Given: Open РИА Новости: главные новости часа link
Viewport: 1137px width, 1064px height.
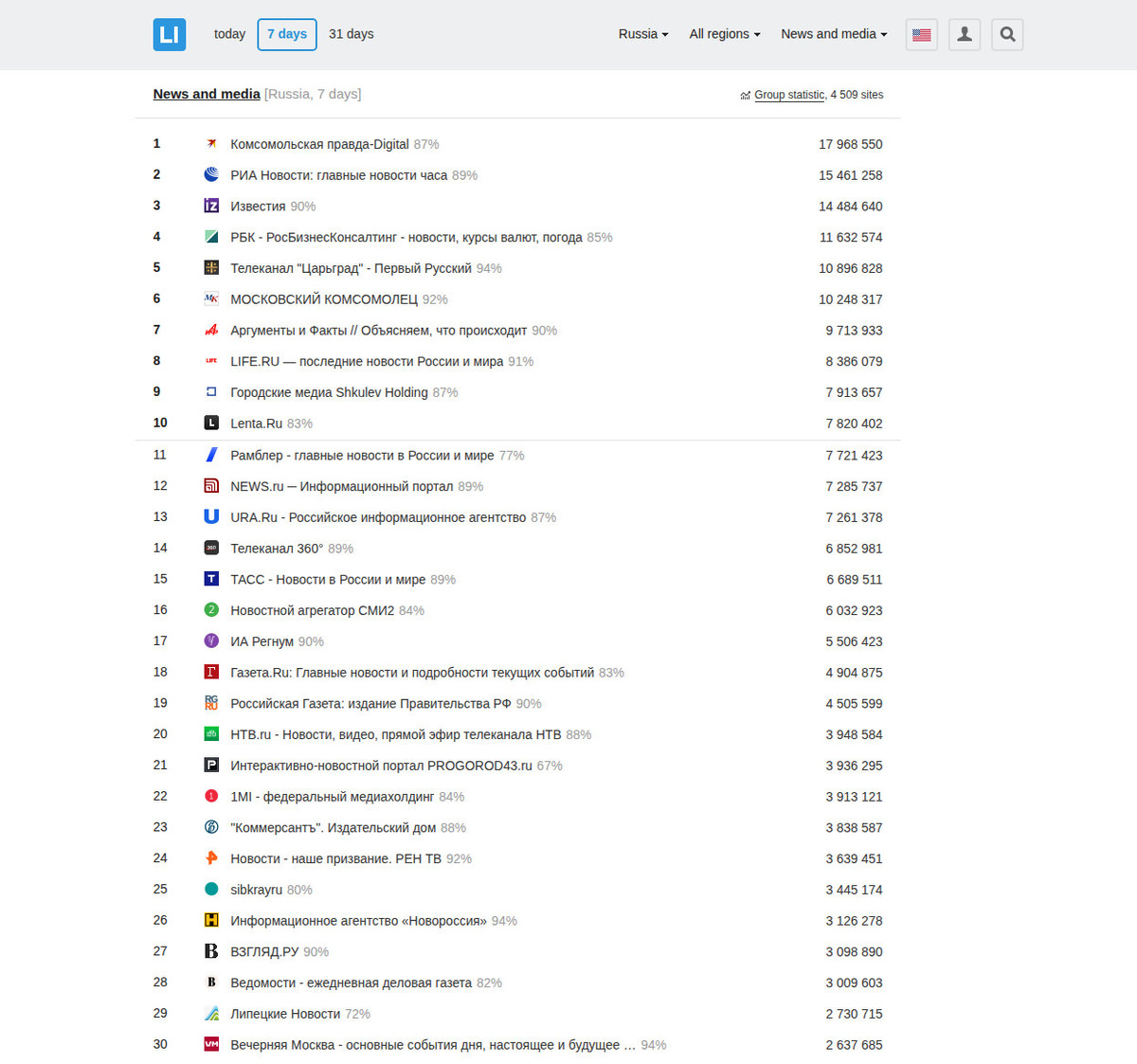Looking at the screenshot, I should tap(339, 175).
